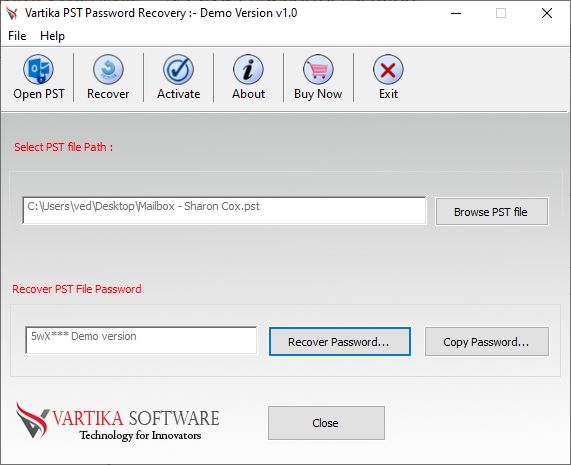Click the "Select PST file Path :" label

tap(63, 147)
